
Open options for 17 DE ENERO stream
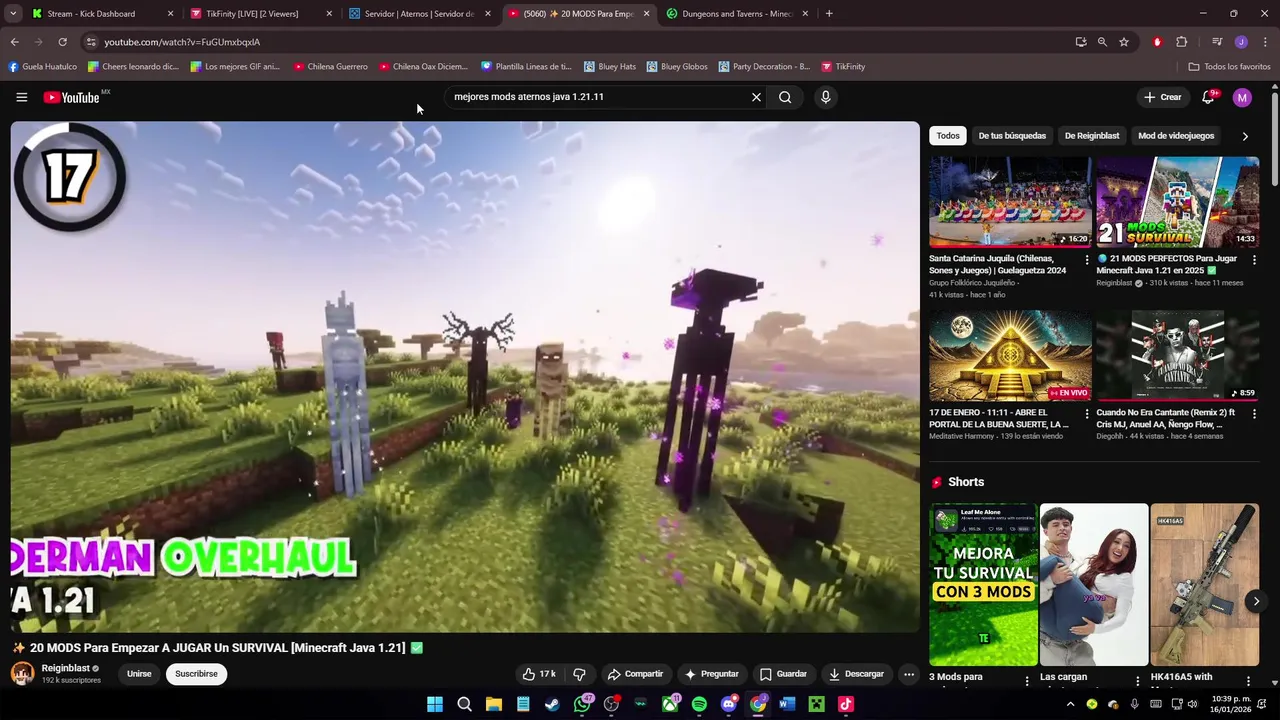[1087, 413]
